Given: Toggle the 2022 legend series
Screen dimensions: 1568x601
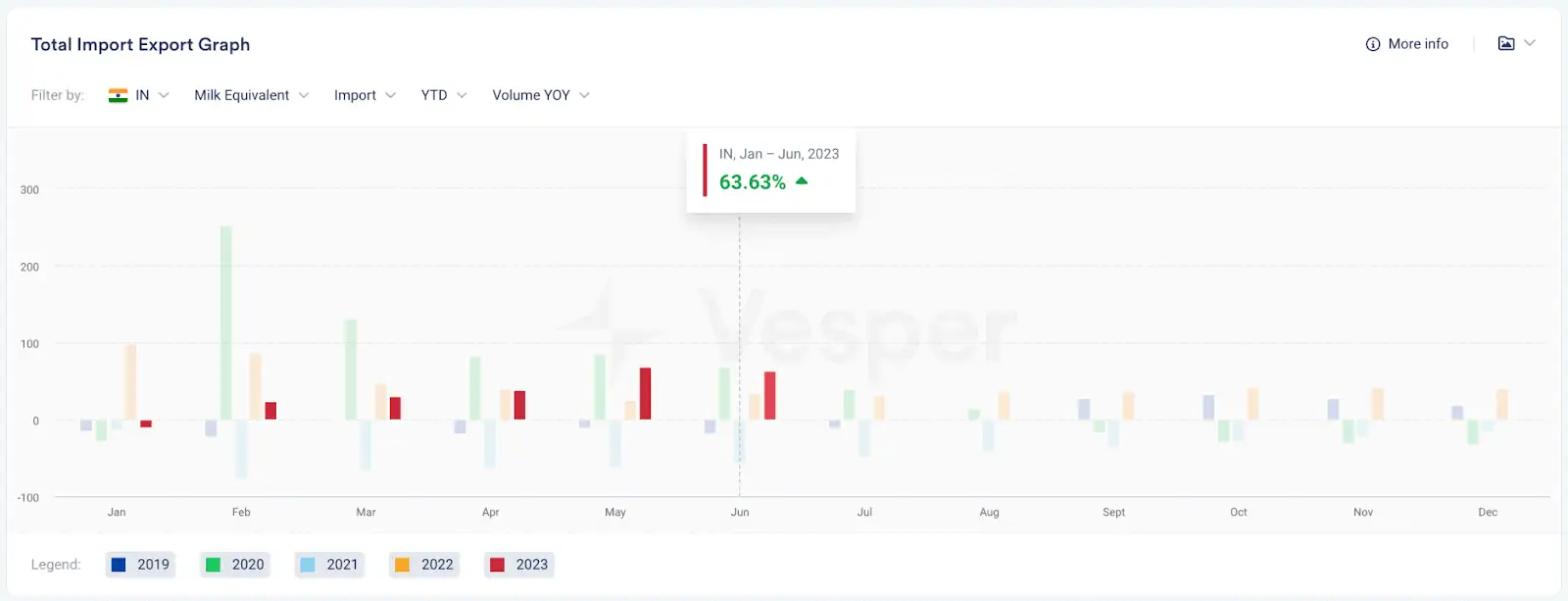Looking at the screenshot, I should click(x=424, y=565).
